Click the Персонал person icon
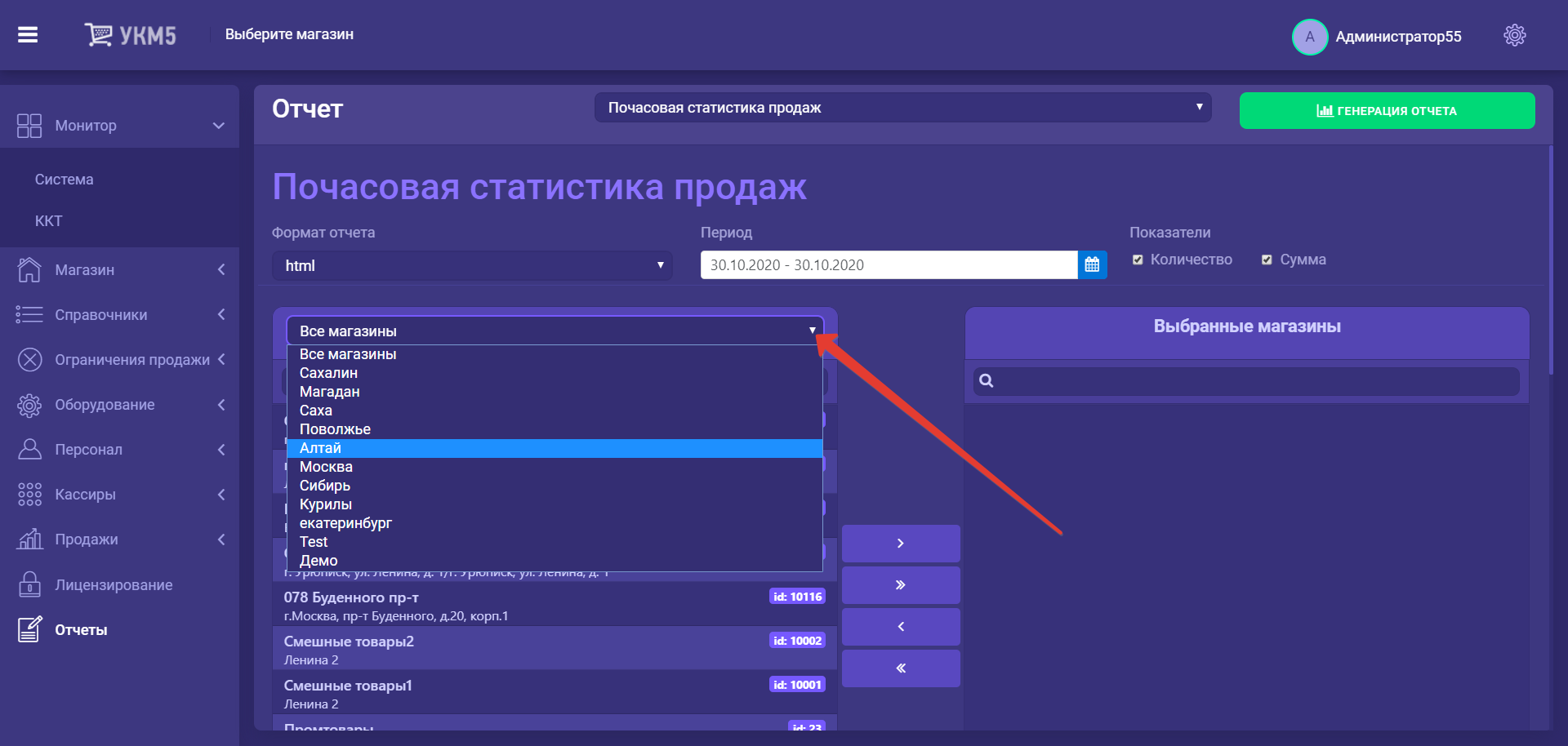Image resolution: width=1568 pixels, height=746 pixels. point(29,450)
